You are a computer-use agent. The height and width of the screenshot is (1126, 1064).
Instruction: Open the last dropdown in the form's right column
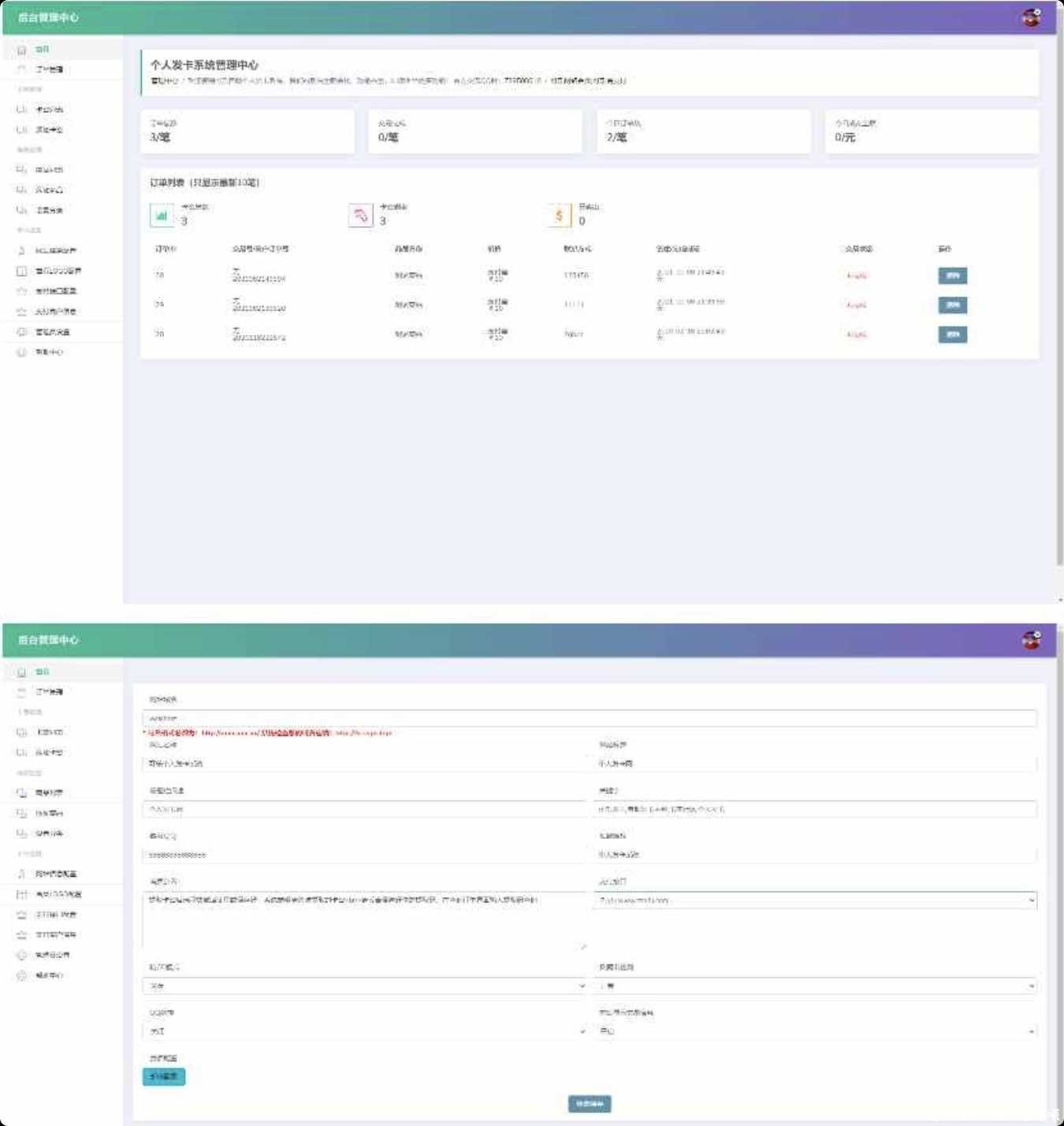click(x=815, y=1031)
